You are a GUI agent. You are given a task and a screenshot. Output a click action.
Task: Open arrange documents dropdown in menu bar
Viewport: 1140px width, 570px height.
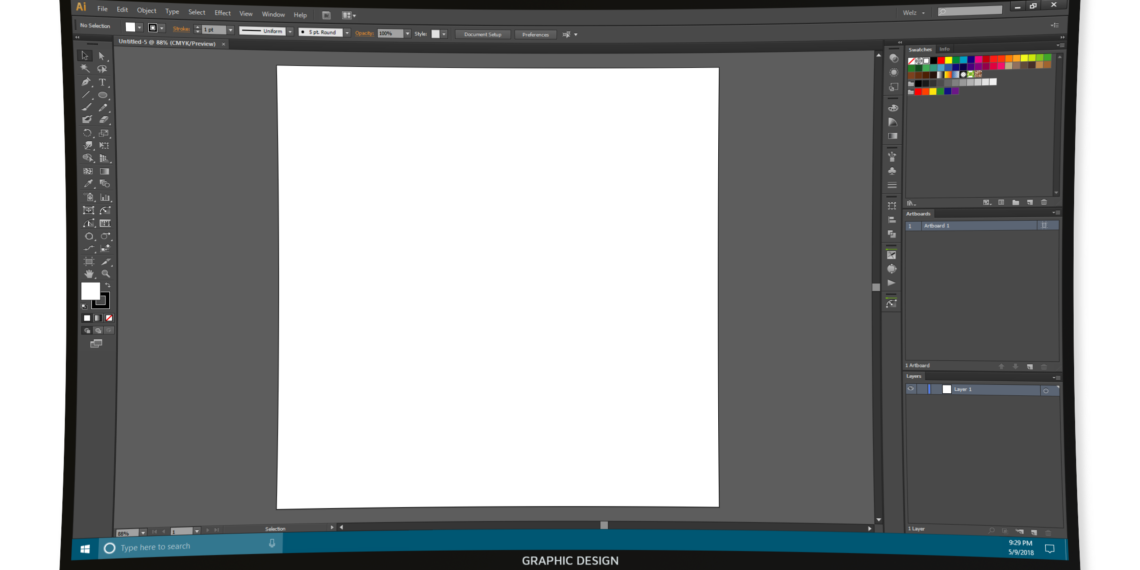[x=348, y=15]
